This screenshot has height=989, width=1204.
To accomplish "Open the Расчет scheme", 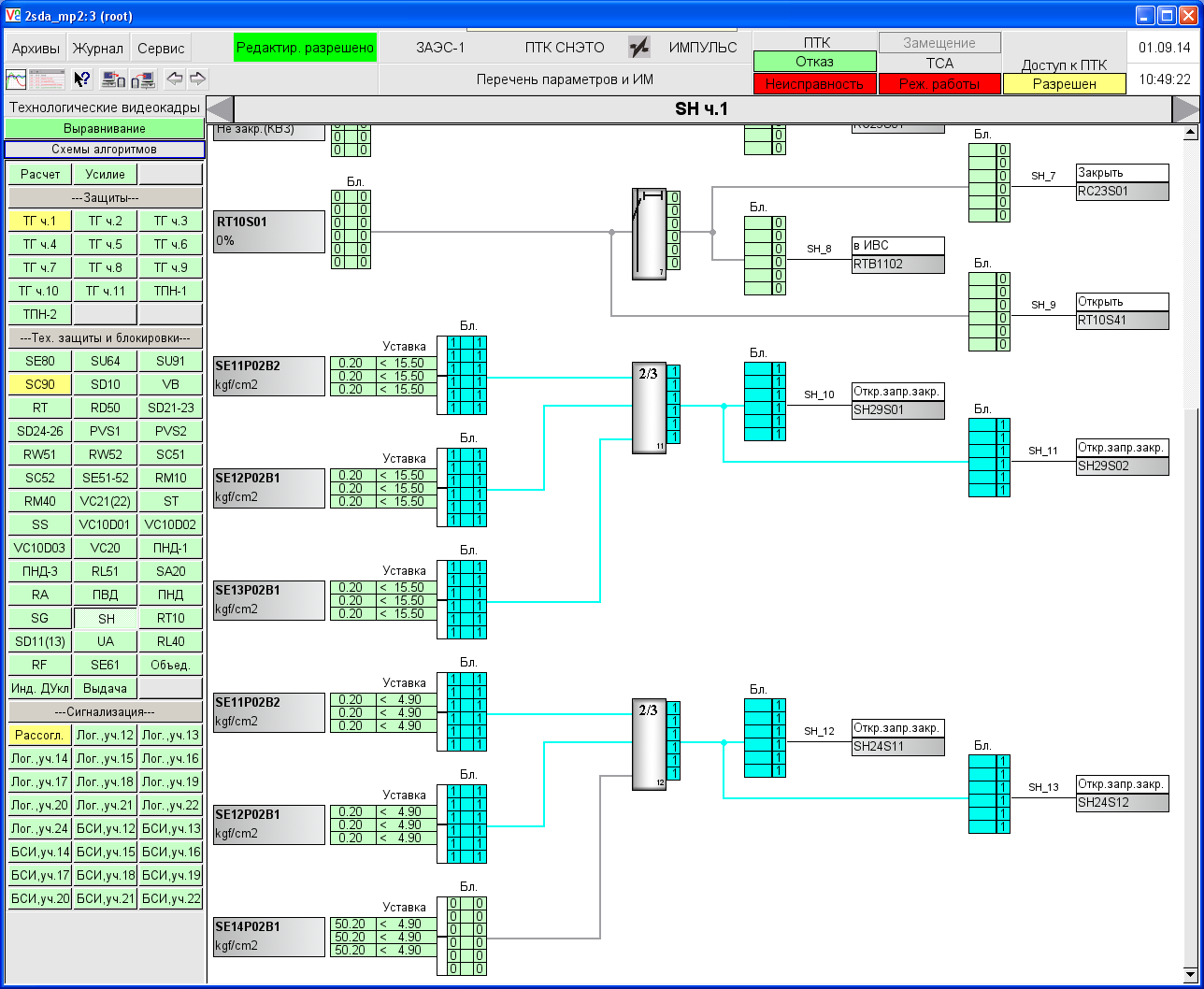I will pyautogui.click(x=40, y=174).
